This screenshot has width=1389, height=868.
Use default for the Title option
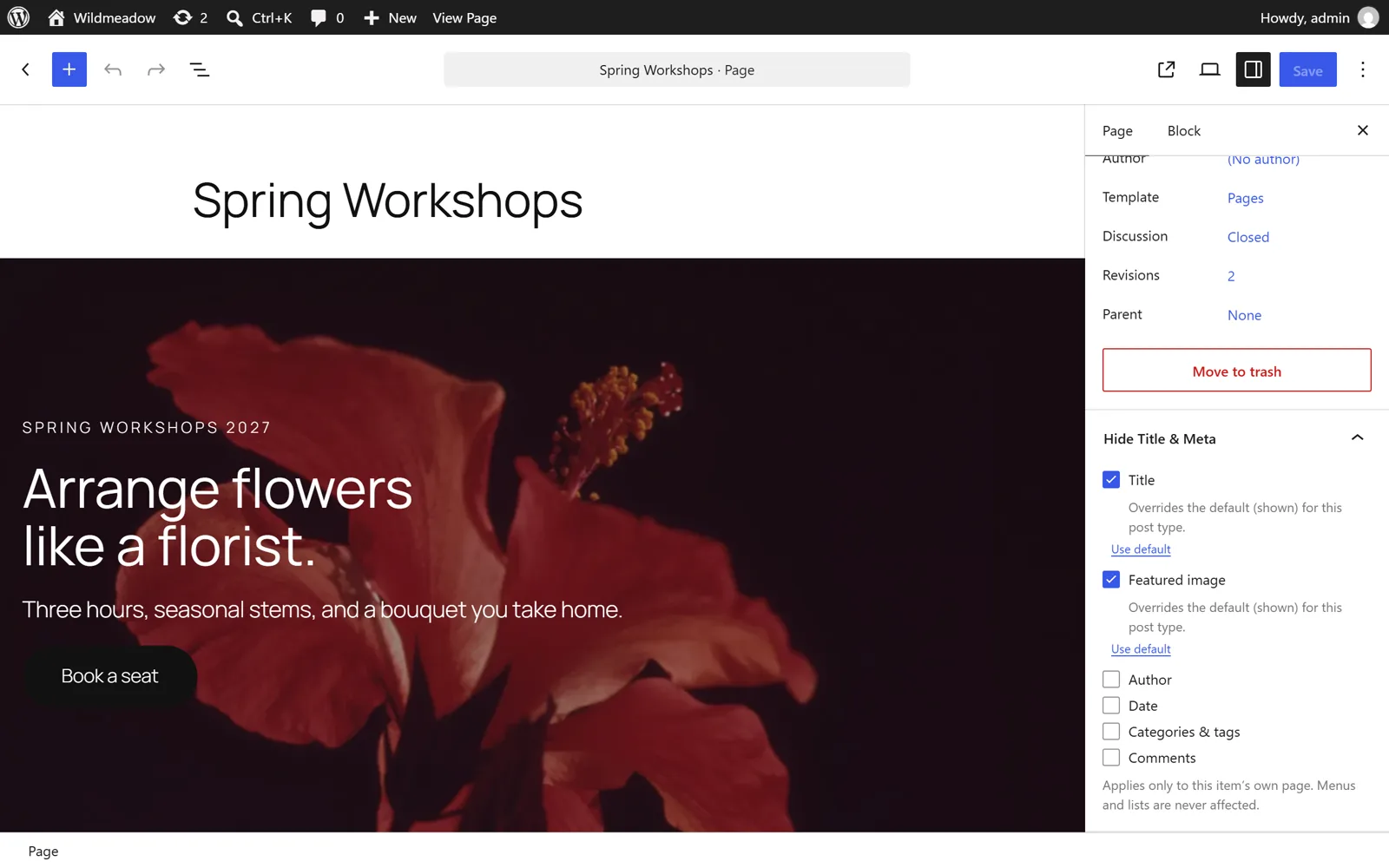pyautogui.click(x=1141, y=549)
